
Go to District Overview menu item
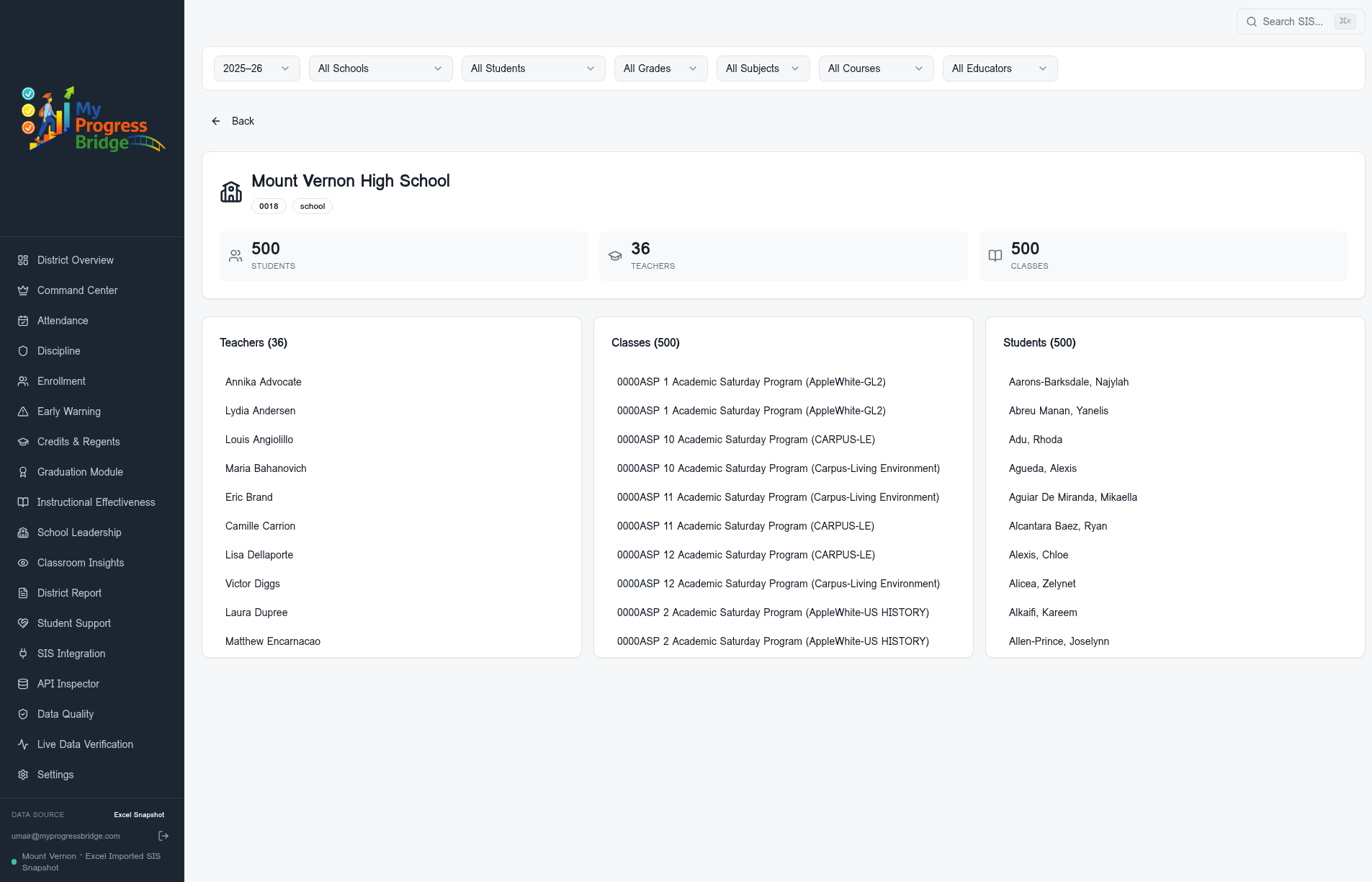pyautogui.click(x=92, y=260)
